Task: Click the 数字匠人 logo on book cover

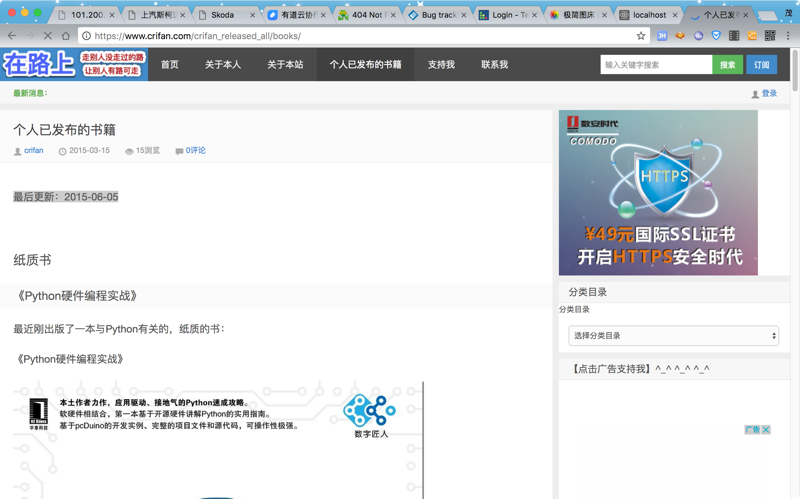Action: [x=371, y=416]
